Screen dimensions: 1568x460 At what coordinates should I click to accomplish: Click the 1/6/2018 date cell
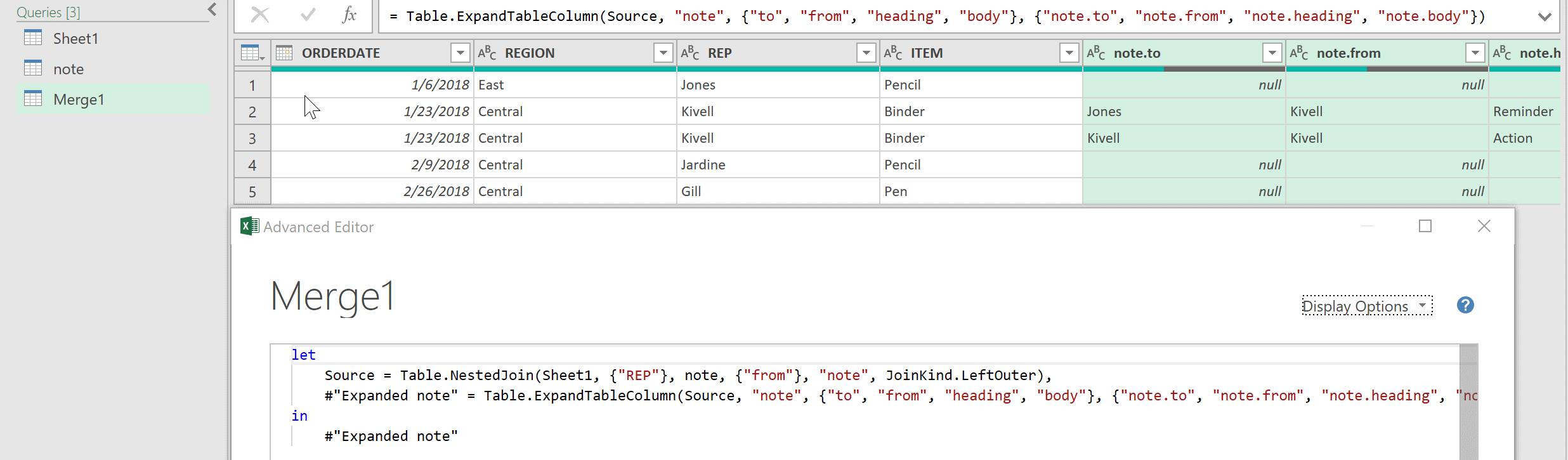click(x=372, y=85)
